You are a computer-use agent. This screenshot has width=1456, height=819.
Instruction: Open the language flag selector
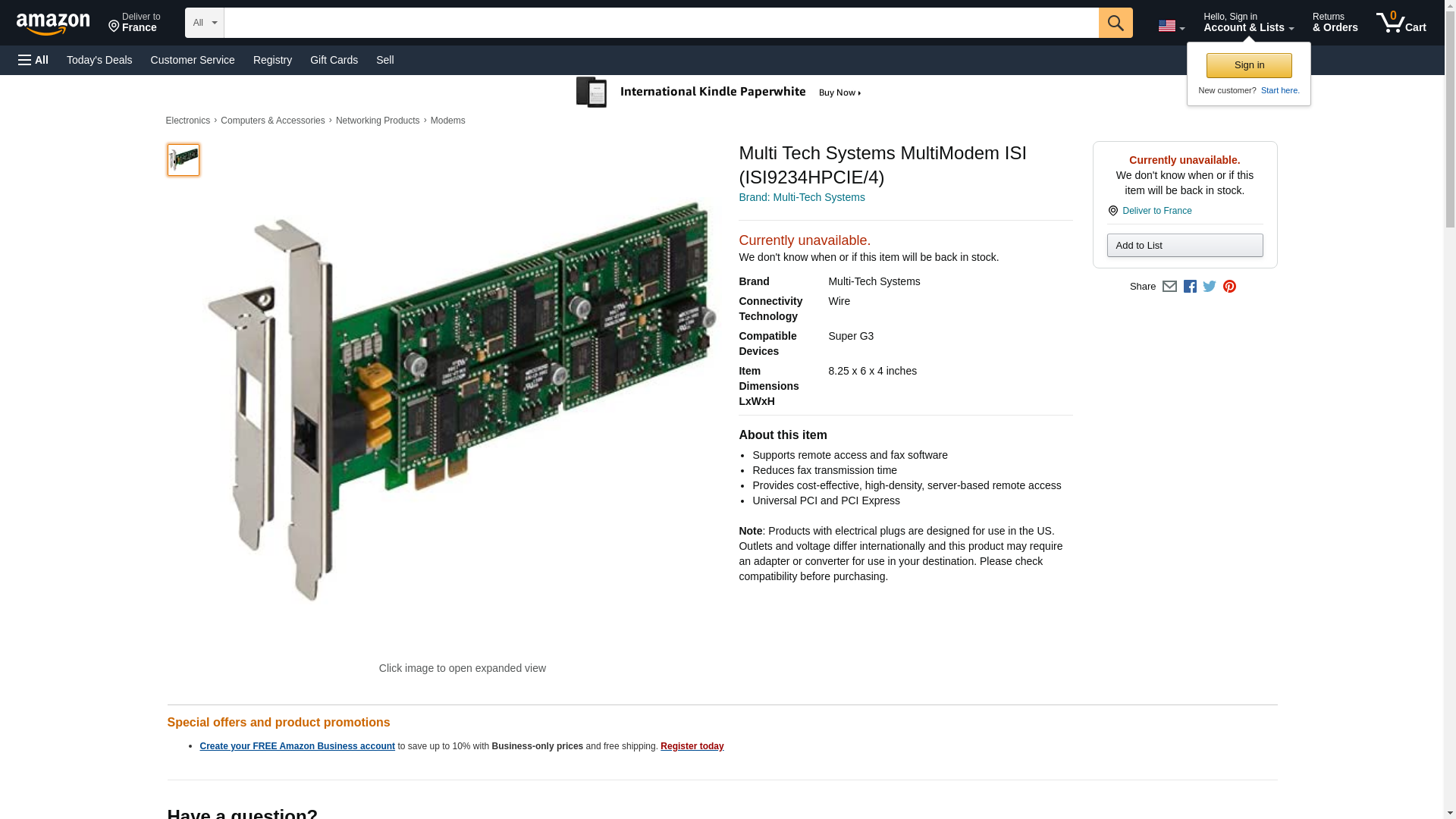coord(1171,26)
